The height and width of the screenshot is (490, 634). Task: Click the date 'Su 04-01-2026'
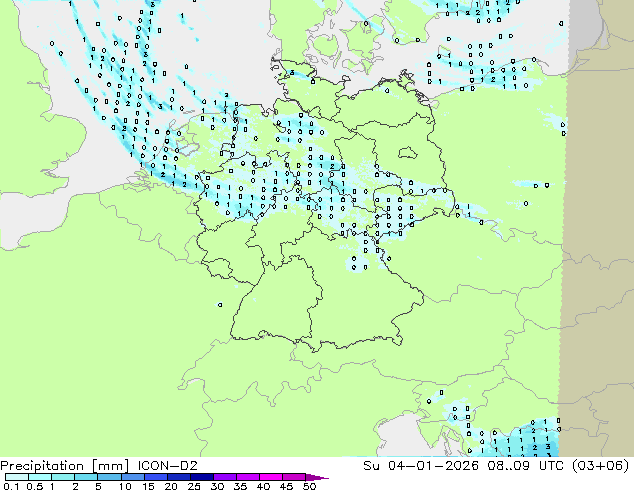click(x=421, y=466)
